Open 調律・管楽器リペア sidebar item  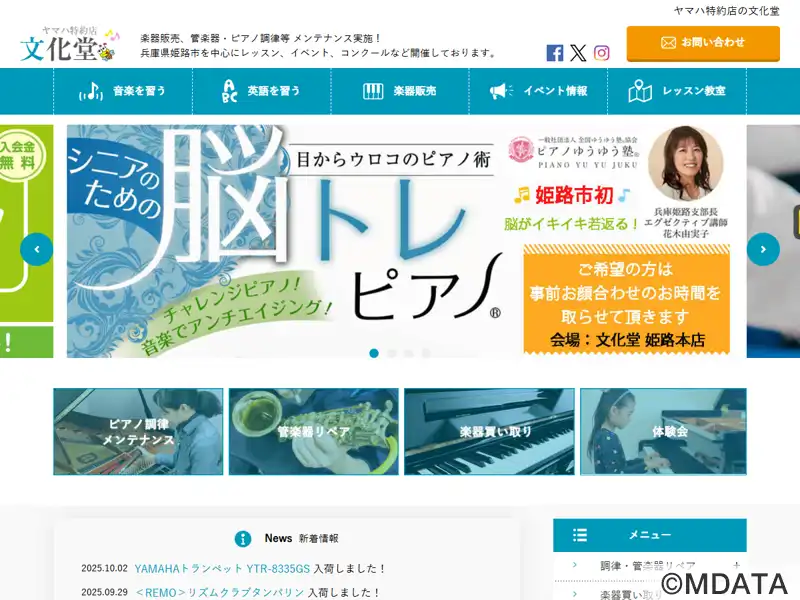(647, 566)
